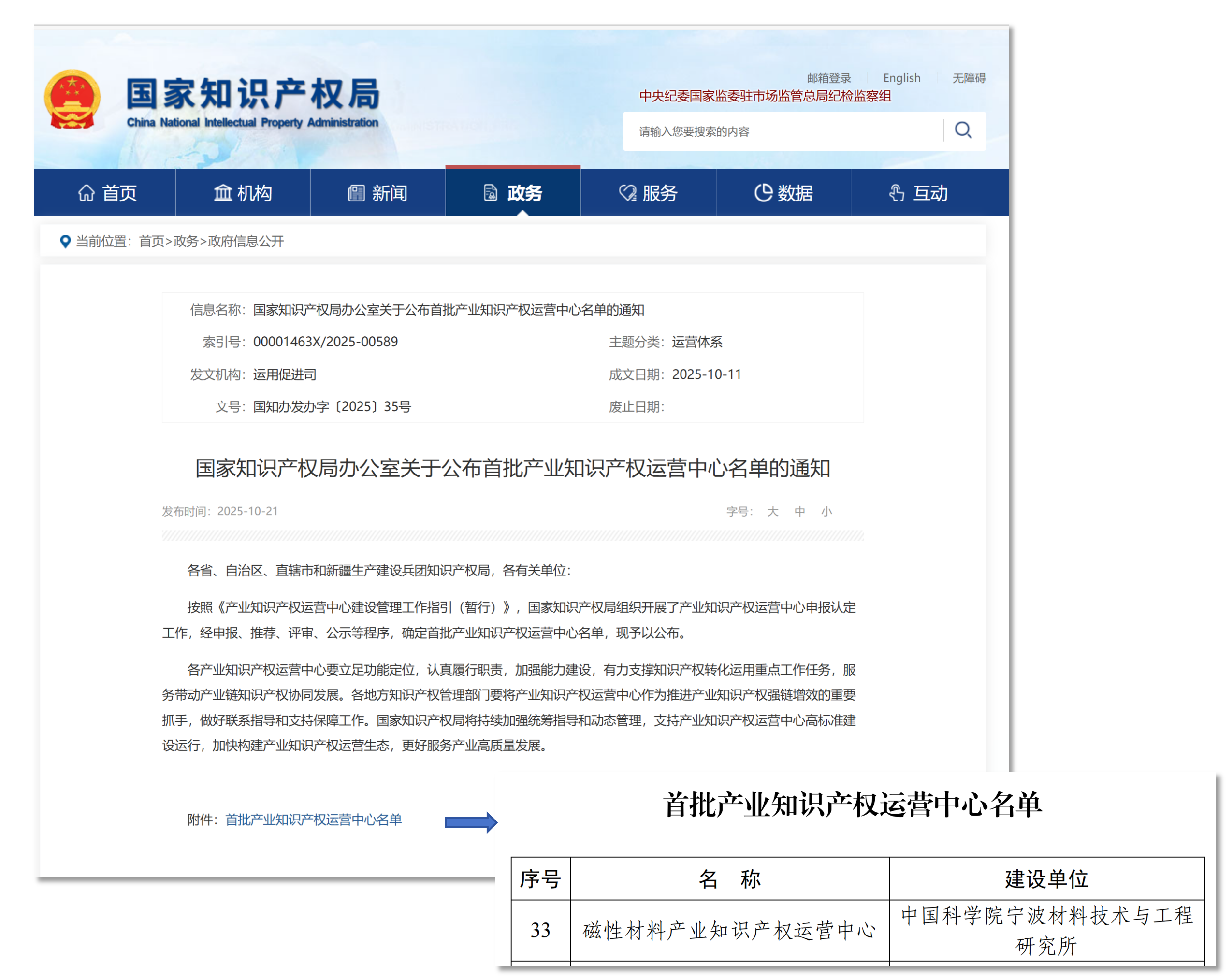
Task: Set font size to 中
Action: tap(799, 511)
